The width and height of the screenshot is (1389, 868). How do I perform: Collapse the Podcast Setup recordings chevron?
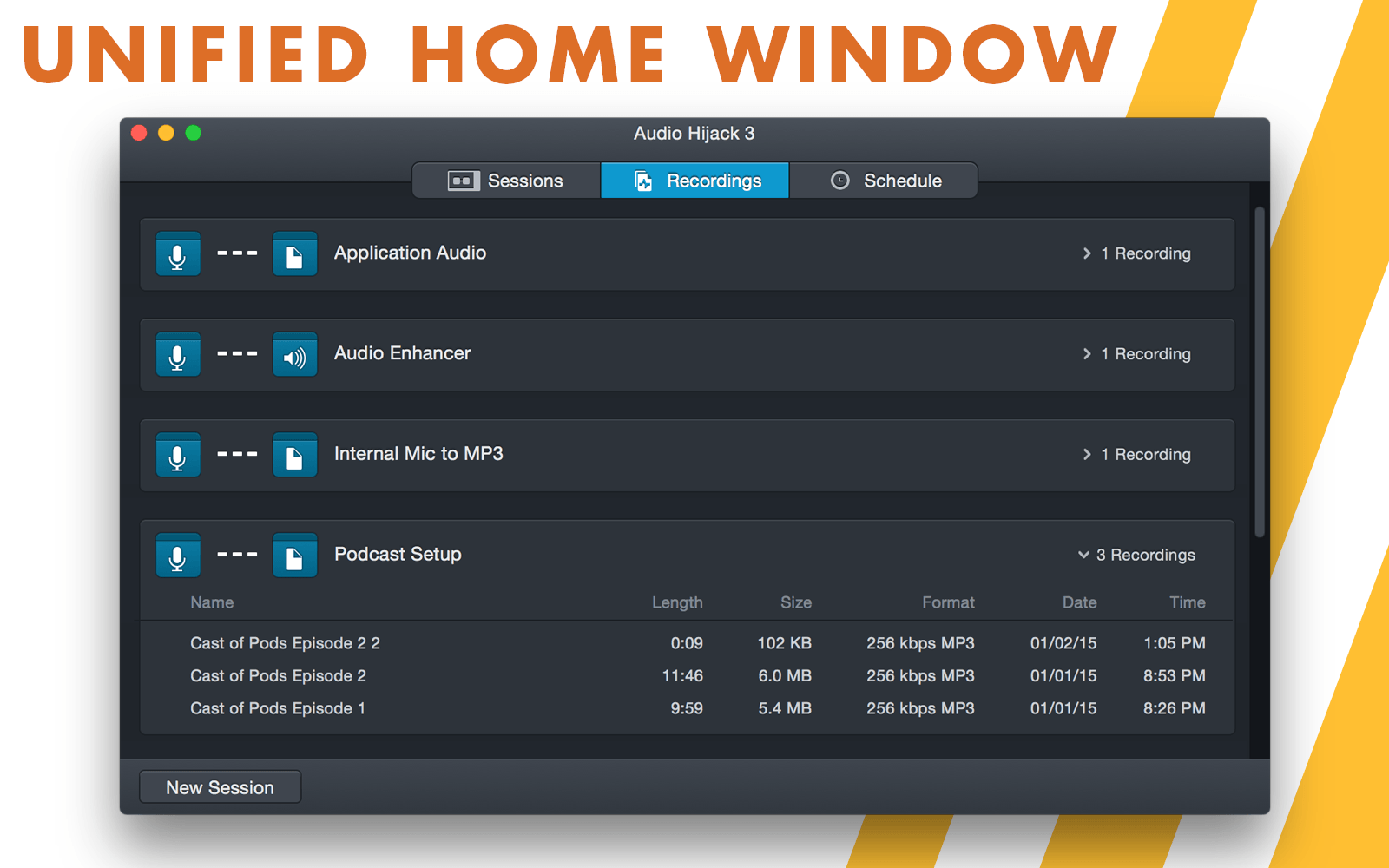tap(1083, 555)
